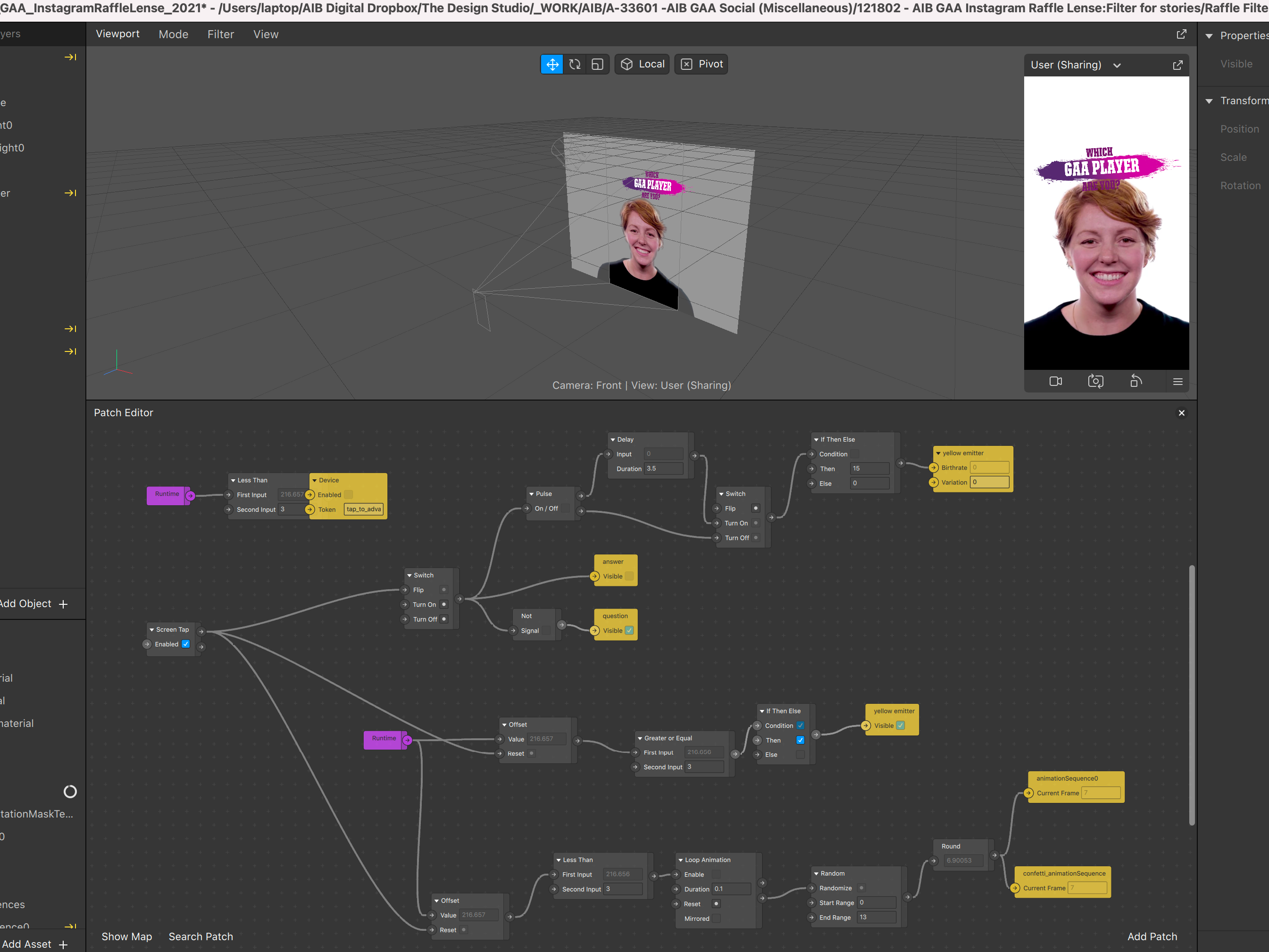The width and height of the screenshot is (1269, 952).
Task: Collapse the Greater or Equal patch
Action: (x=640, y=739)
